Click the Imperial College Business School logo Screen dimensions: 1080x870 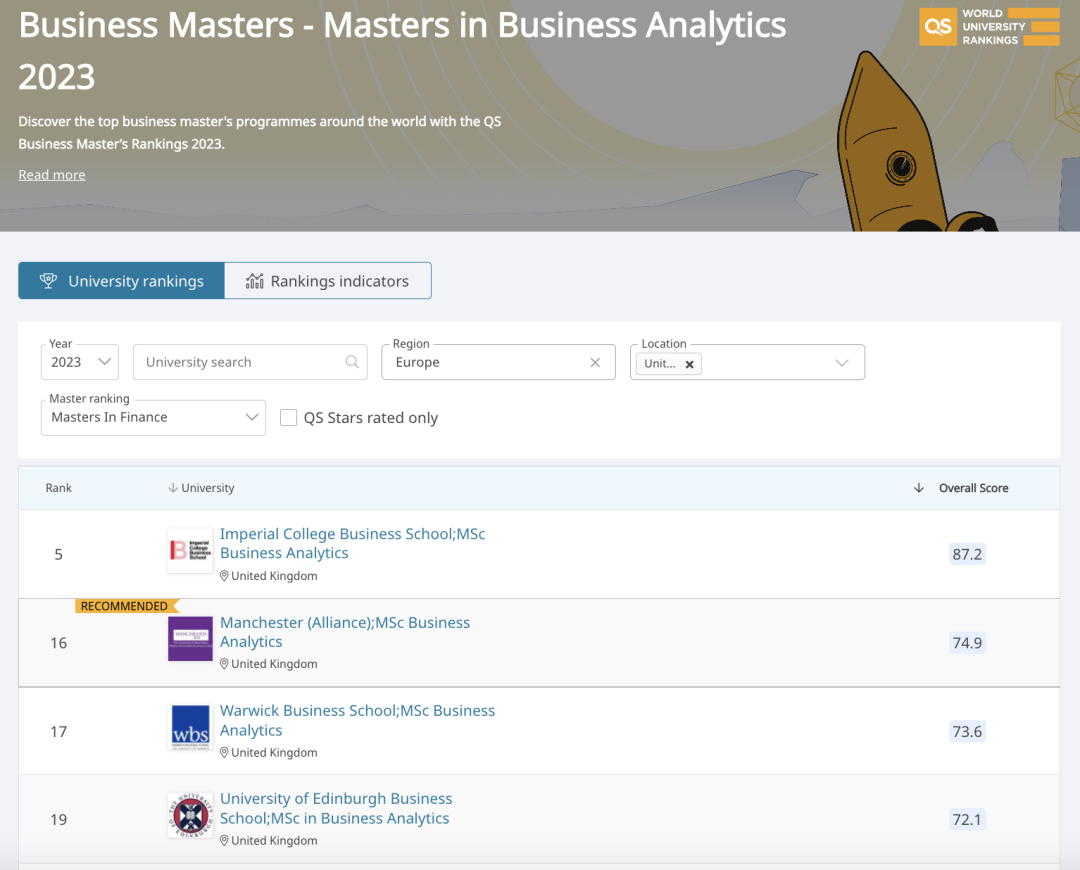190,550
